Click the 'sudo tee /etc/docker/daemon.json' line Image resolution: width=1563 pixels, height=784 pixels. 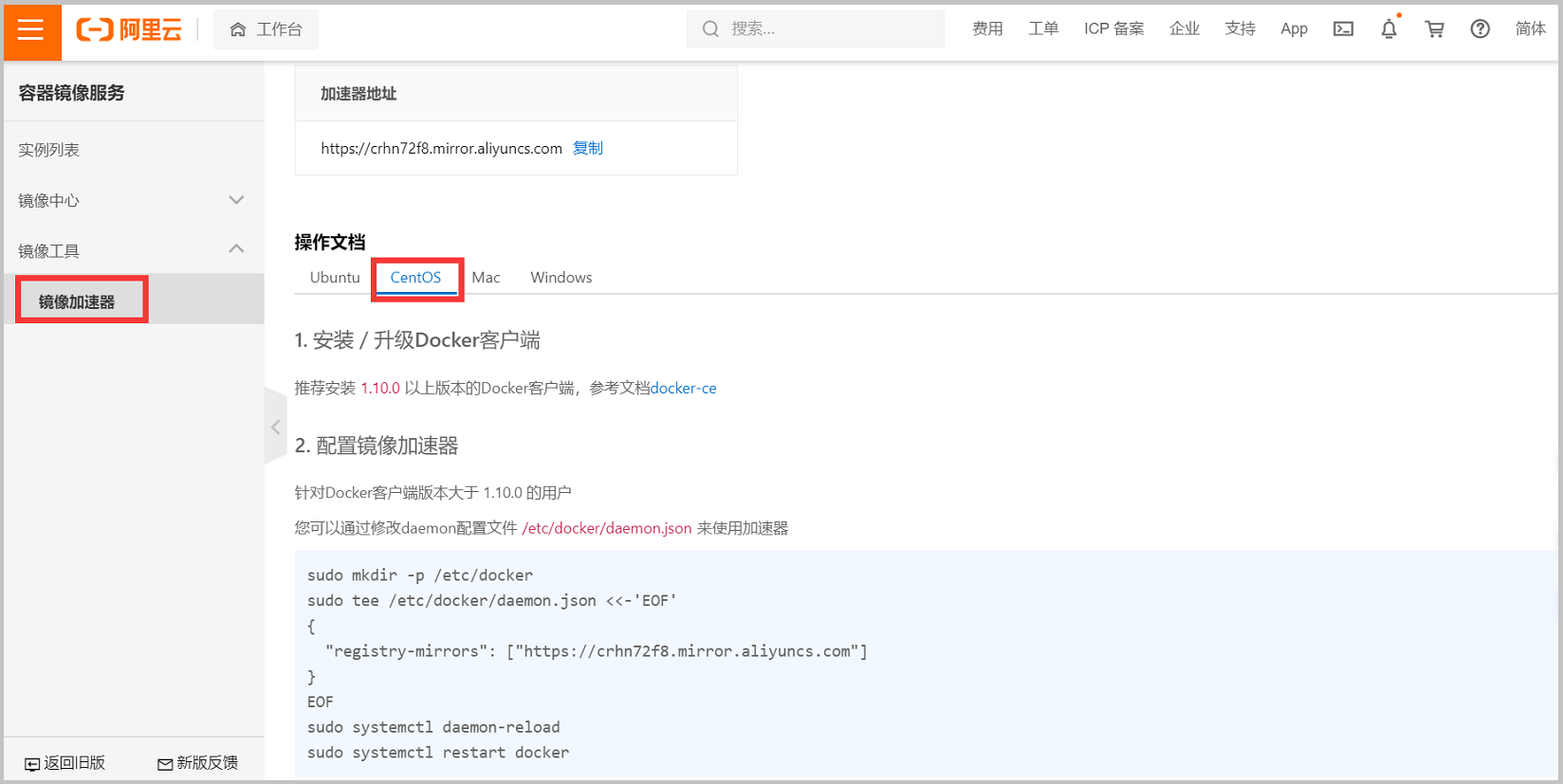492,601
